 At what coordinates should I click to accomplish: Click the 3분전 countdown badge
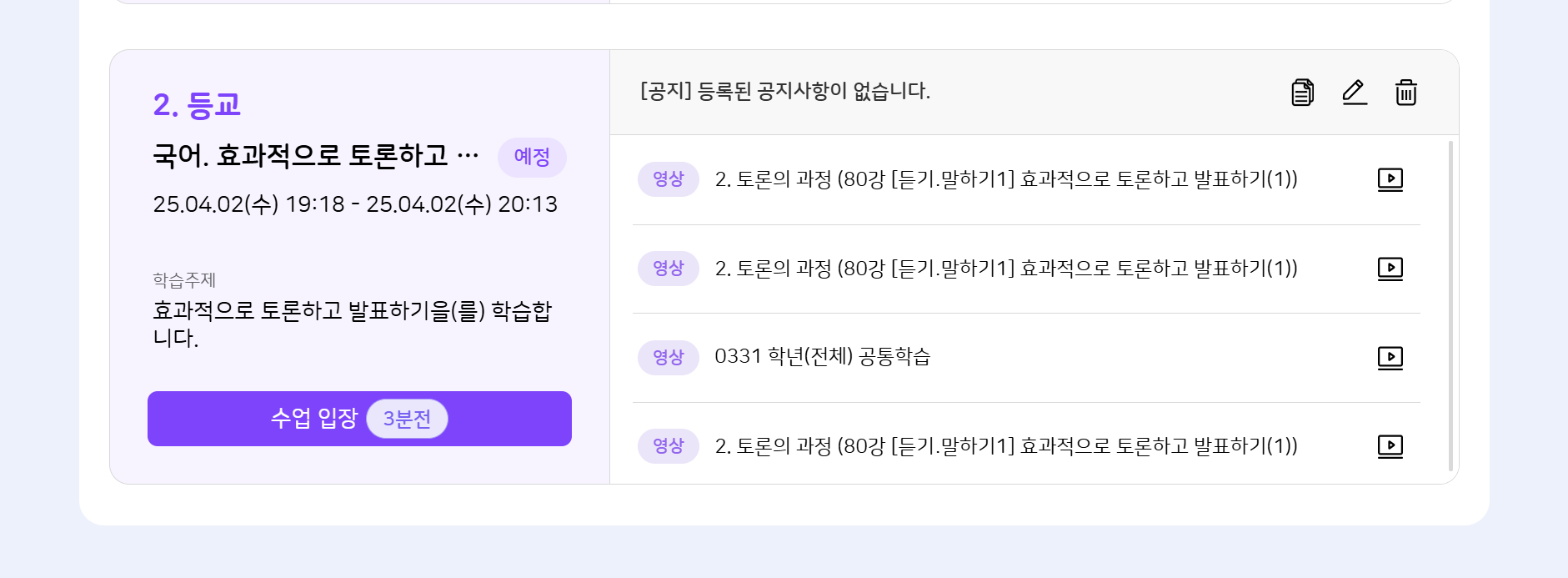click(407, 419)
